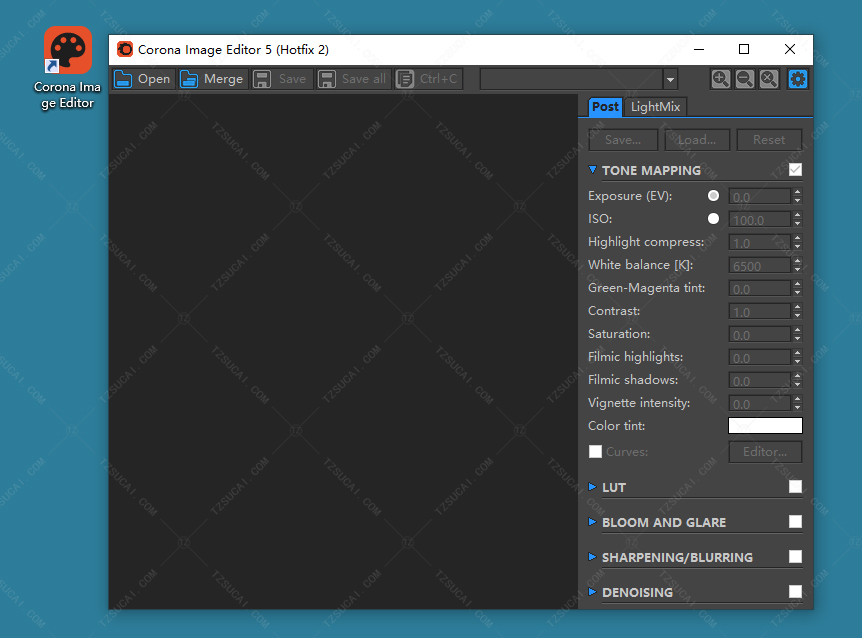862x638 pixels.
Task: Click the Vignette intensity value field
Action: (760, 404)
